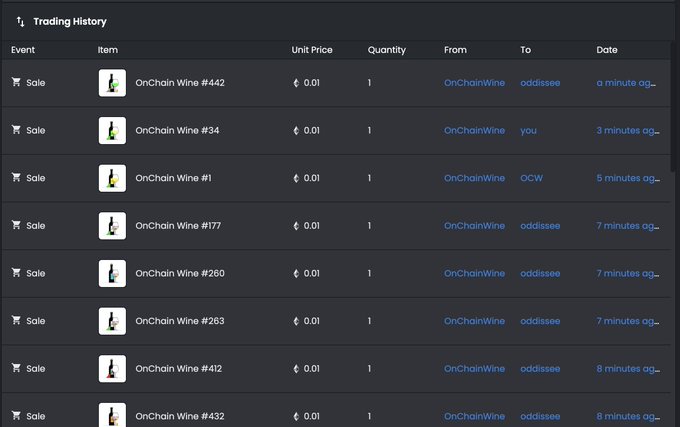Open item name OnChain Wine #263

click(x=180, y=321)
